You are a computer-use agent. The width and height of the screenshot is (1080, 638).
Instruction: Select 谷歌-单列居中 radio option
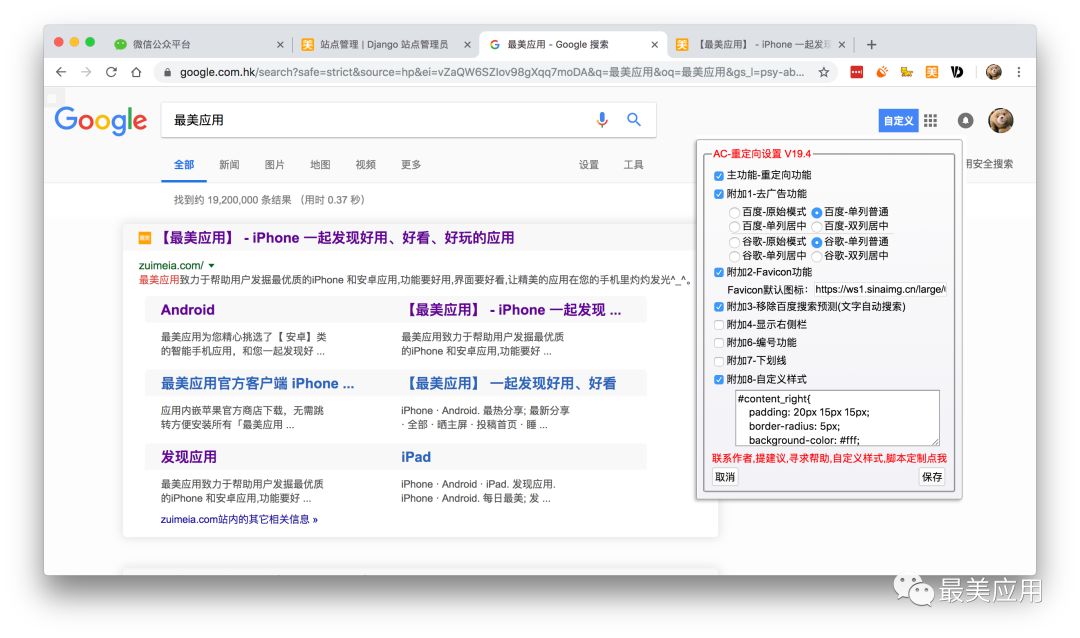(x=734, y=256)
